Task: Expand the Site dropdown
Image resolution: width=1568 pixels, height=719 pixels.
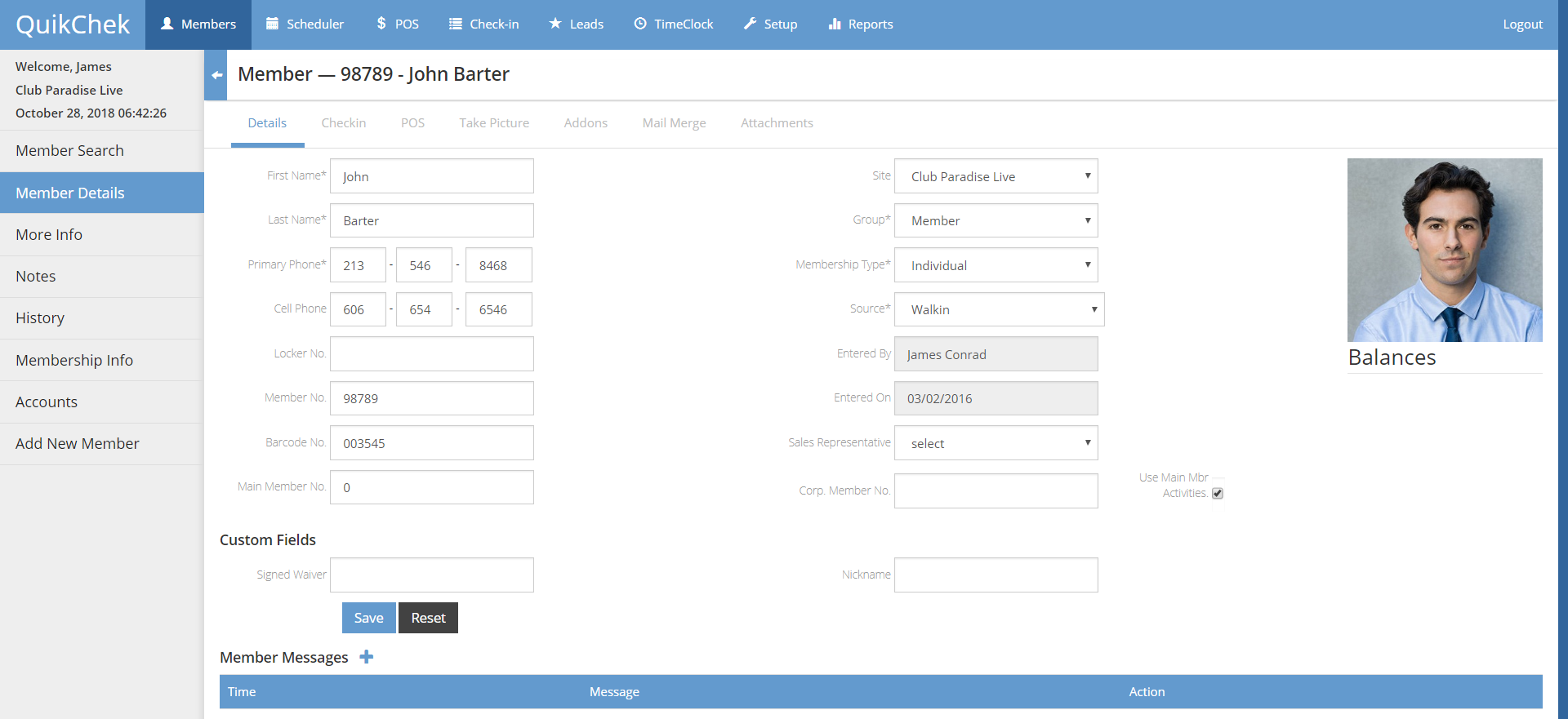Action: (x=996, y=176)
